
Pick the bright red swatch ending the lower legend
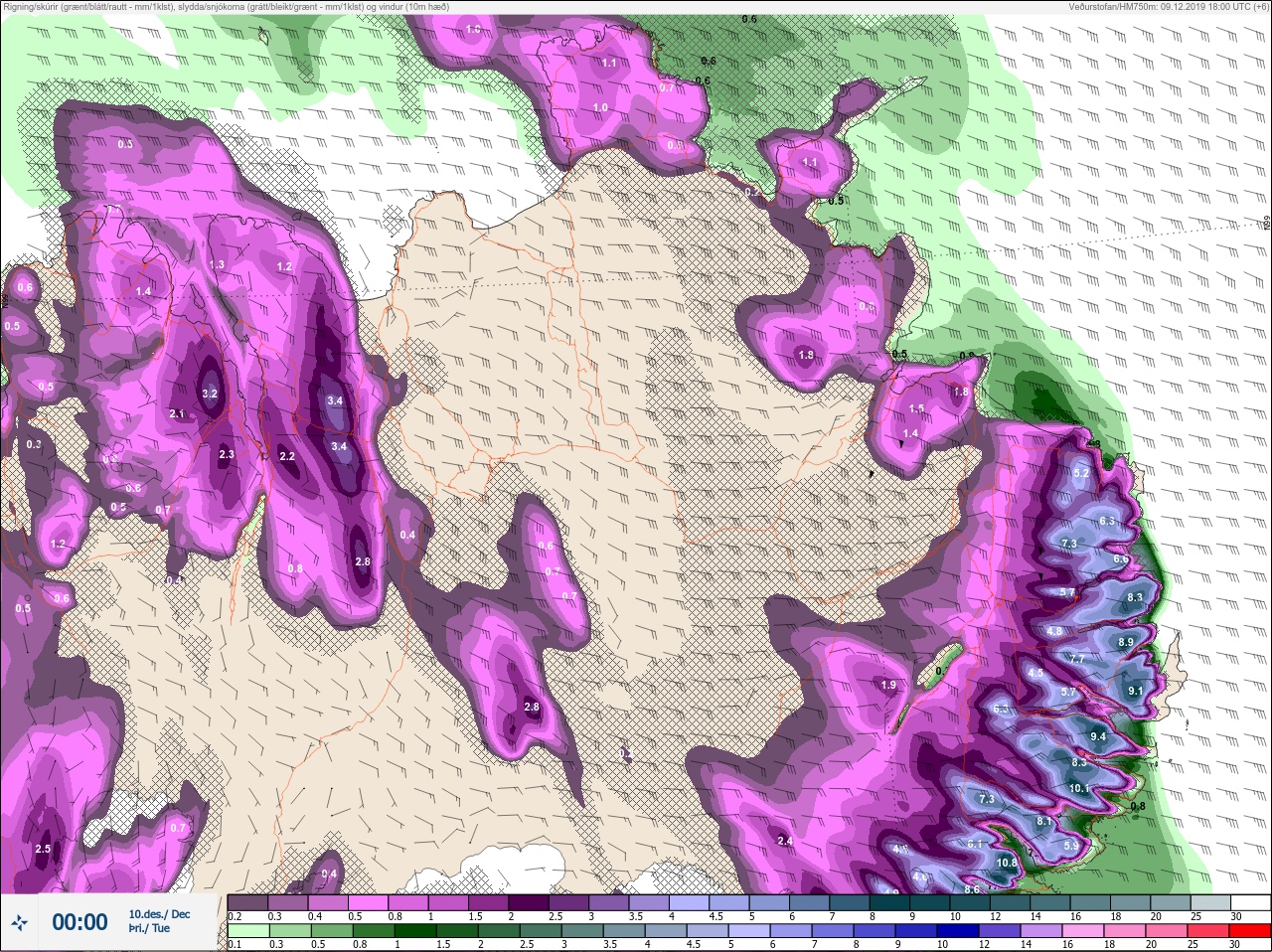point(1249,931)
